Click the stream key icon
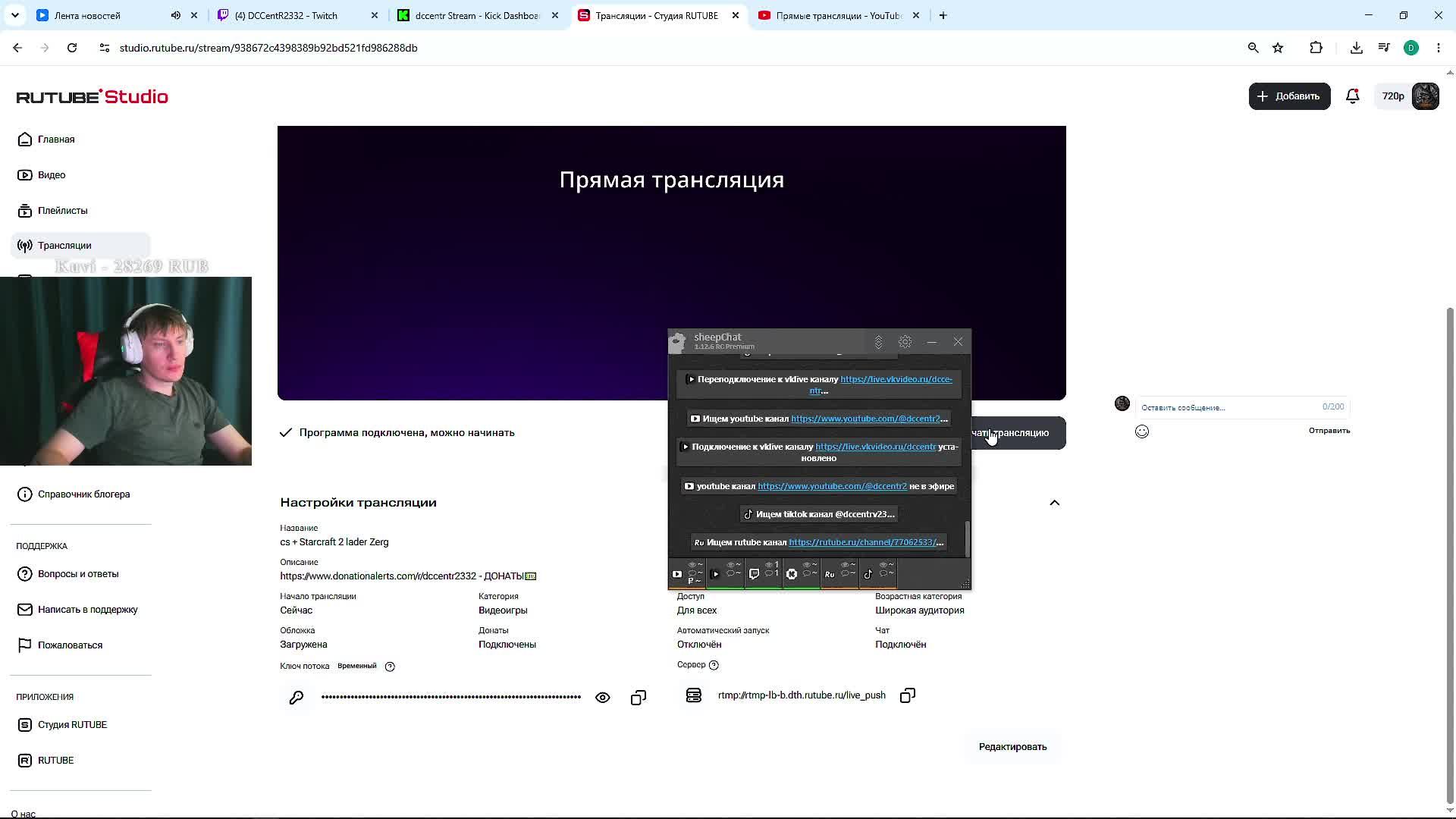Image resolution: width=1456 pixels, height=819 pixels. click(297, 698)
